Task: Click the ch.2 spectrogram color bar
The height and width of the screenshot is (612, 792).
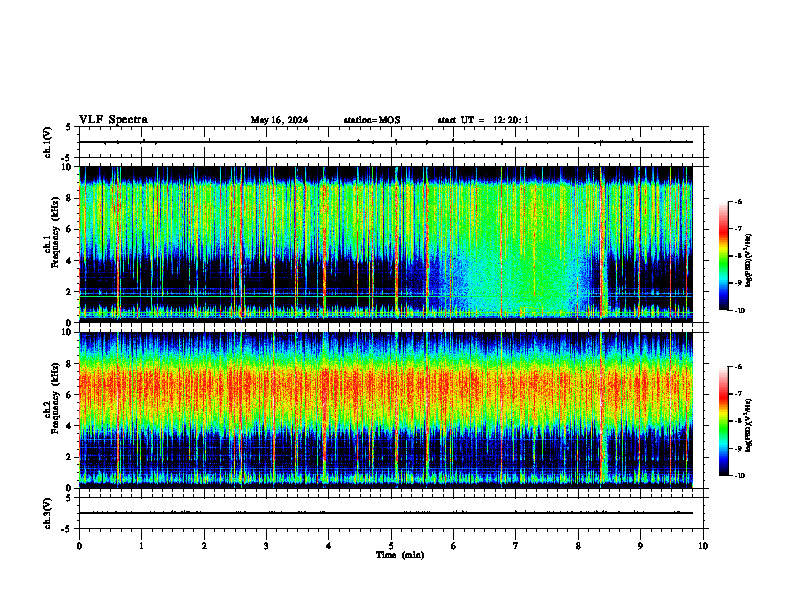Action: (724, 421)
